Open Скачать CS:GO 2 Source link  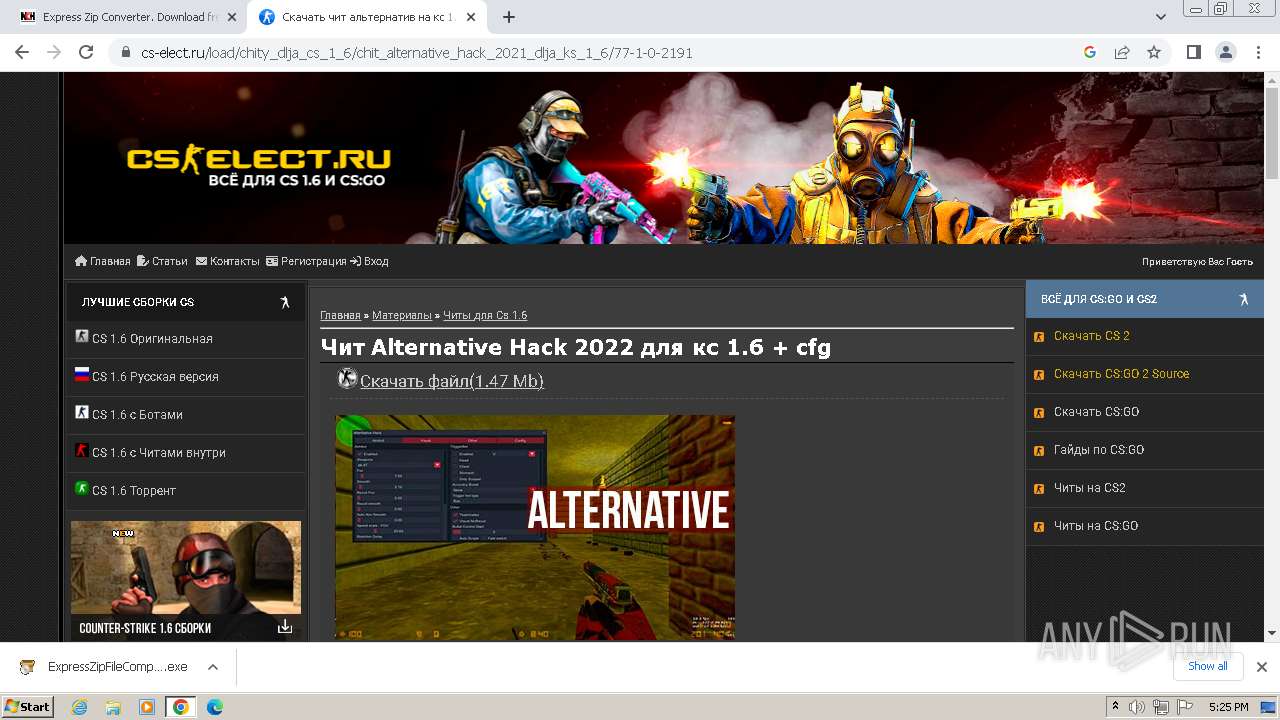pyautogui.click(x=1122, y=374)
